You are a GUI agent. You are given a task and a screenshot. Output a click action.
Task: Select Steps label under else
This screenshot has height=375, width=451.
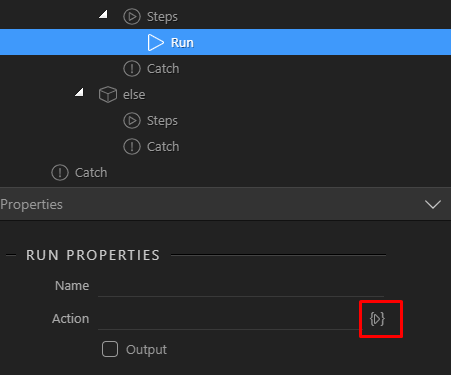click(162, 121)
